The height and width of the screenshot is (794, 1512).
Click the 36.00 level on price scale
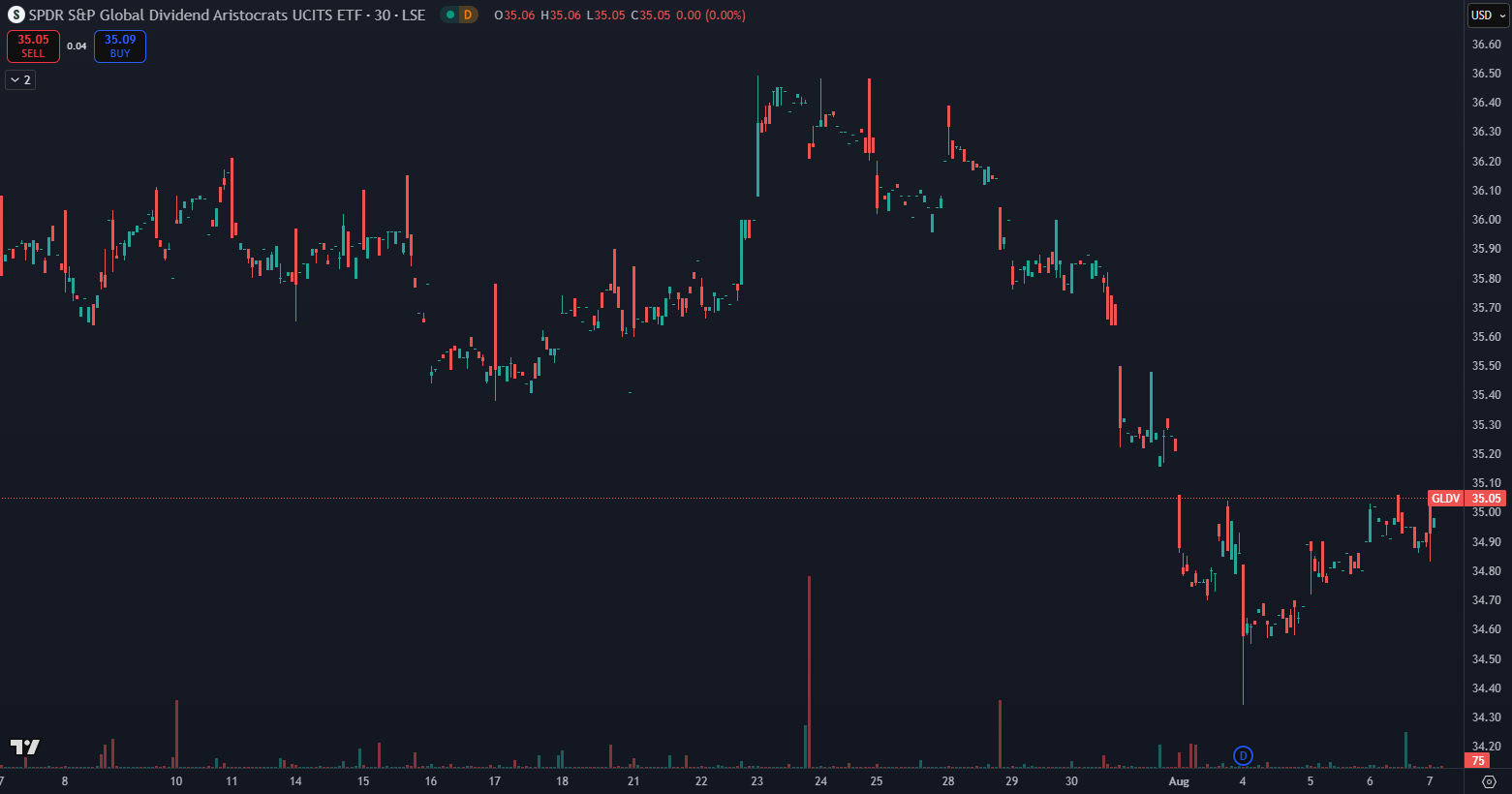[1486, 220]
